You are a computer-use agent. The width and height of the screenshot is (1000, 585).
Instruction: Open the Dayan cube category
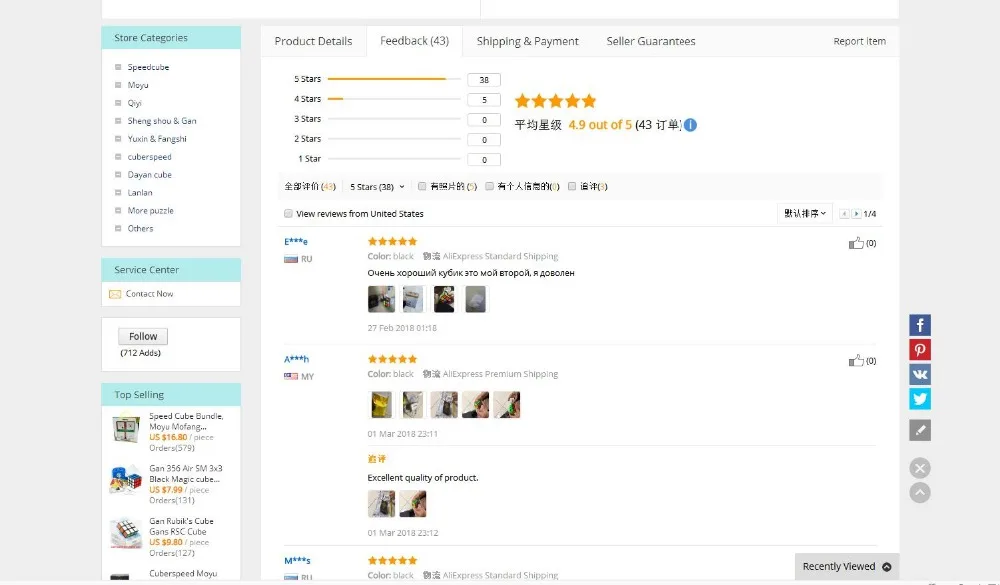[149, 174]
